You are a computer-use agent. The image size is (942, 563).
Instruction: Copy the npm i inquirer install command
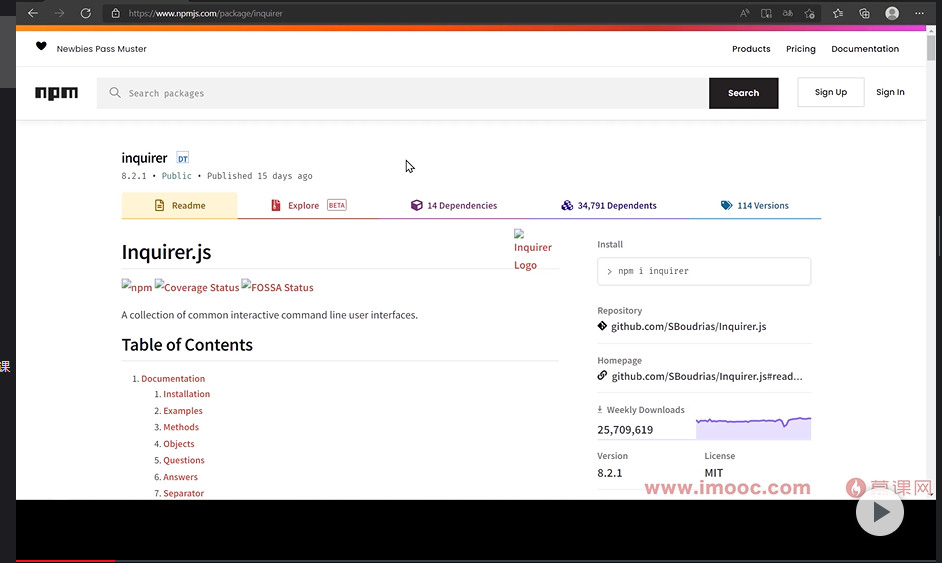click(x=704, y=271)
